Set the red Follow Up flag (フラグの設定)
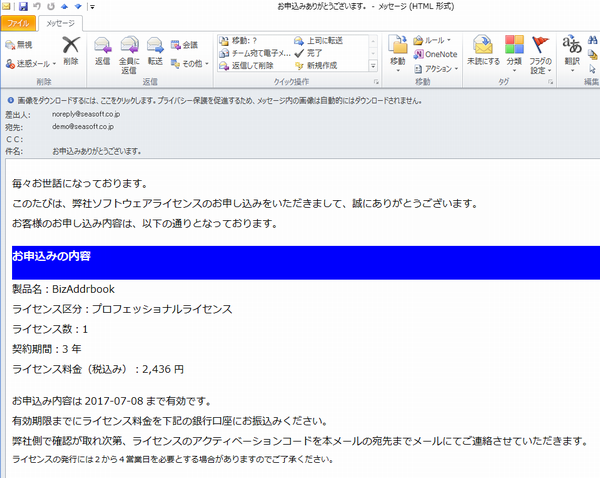This screenshot has width=600, height=478. pos(540,50)
